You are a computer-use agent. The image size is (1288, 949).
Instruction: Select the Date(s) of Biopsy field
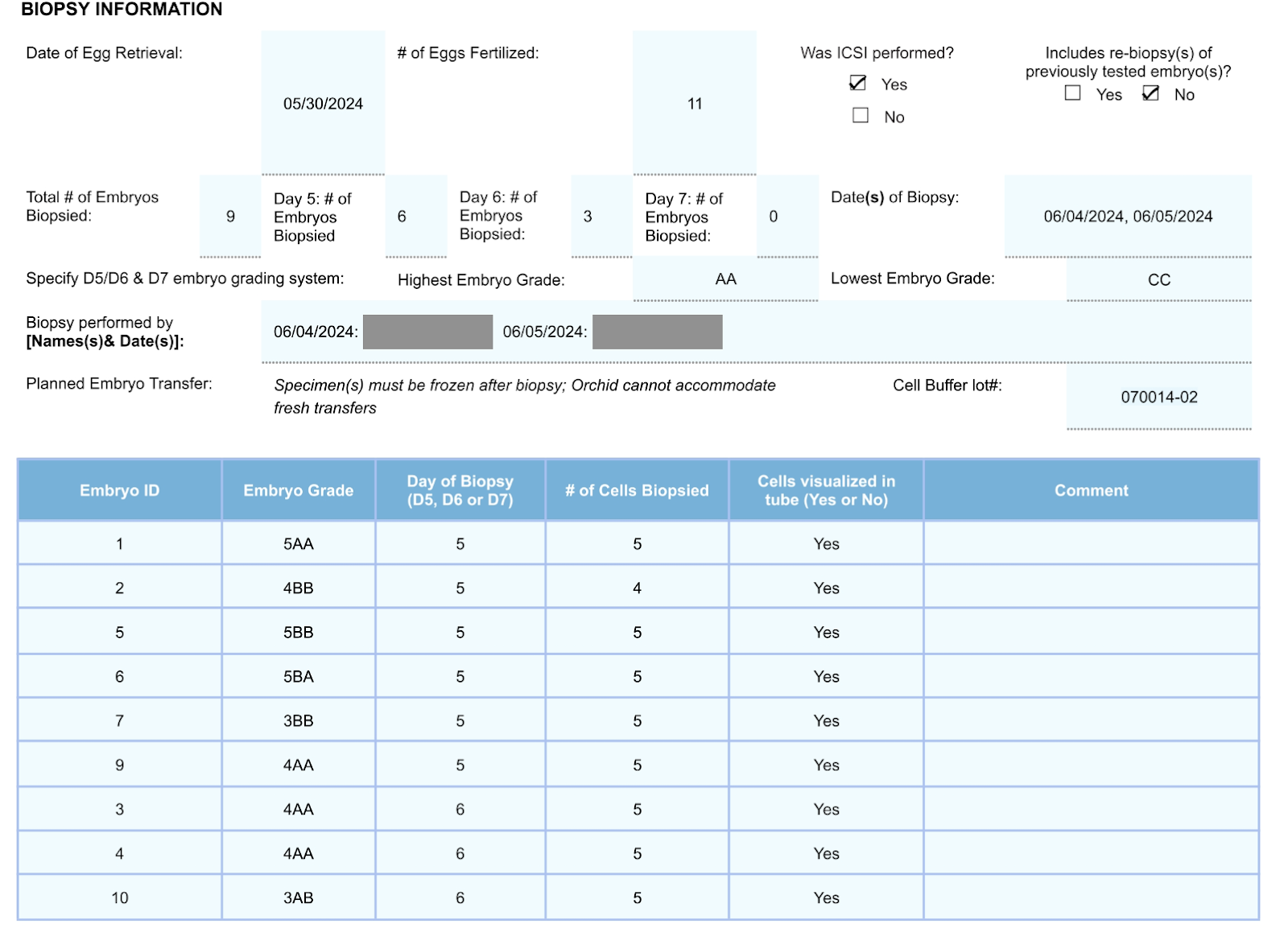1127,216
